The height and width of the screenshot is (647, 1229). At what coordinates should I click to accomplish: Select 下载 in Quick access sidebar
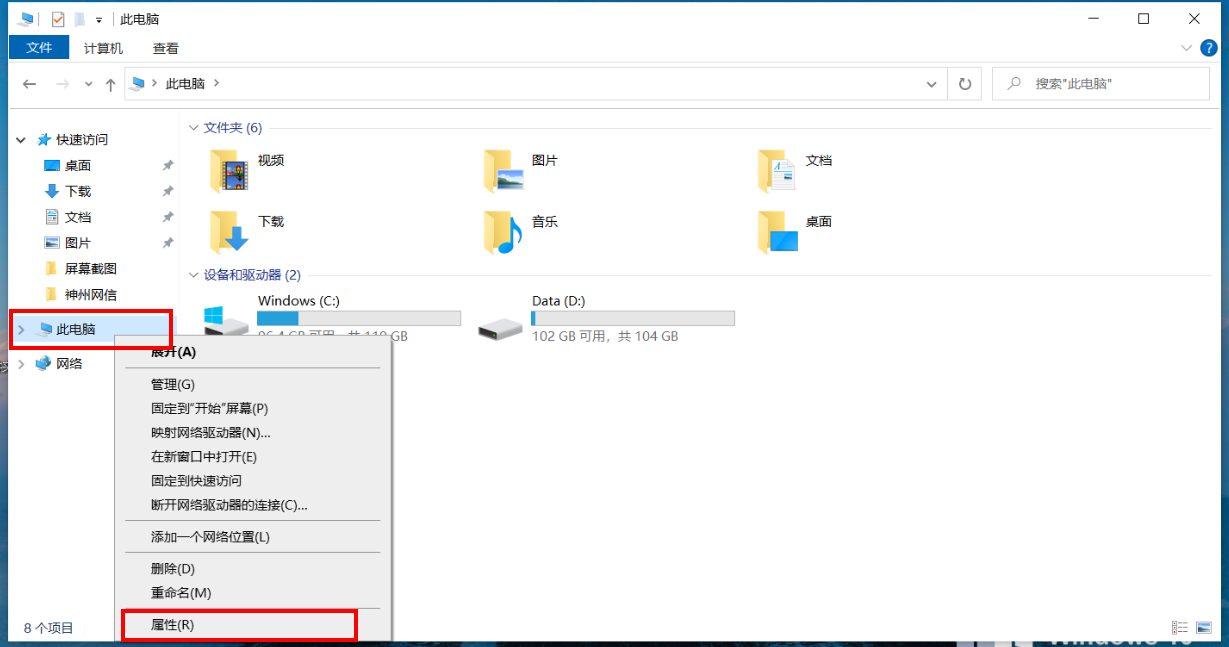click(78, 191)
